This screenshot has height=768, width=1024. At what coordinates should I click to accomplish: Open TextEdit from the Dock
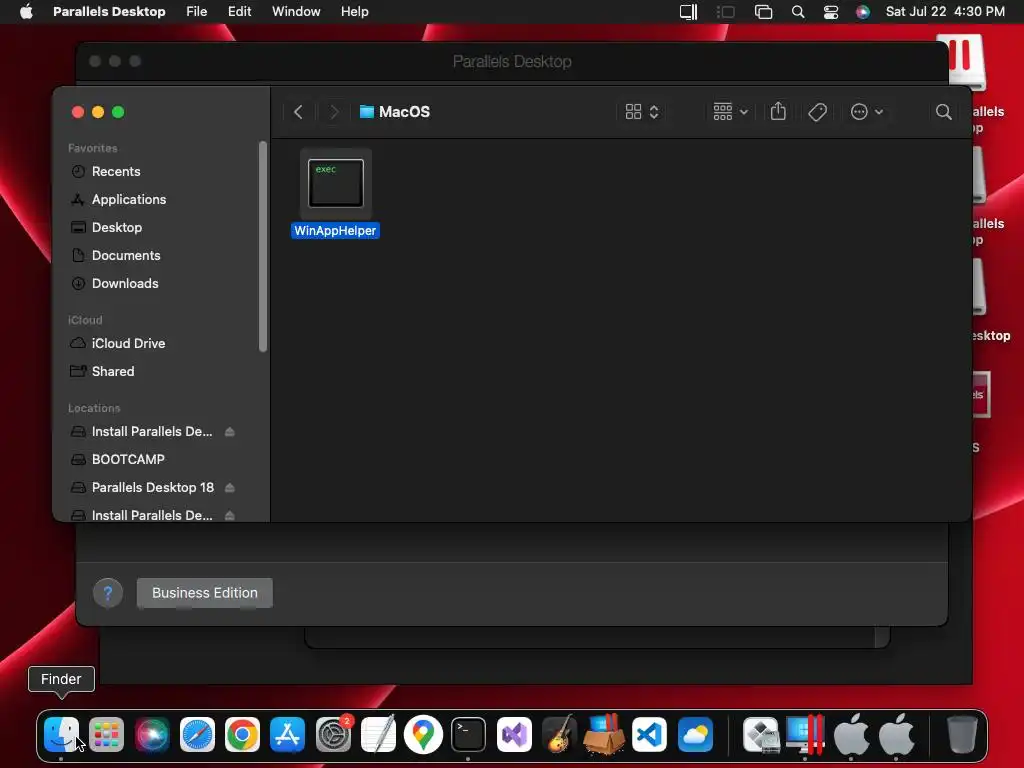378,734
